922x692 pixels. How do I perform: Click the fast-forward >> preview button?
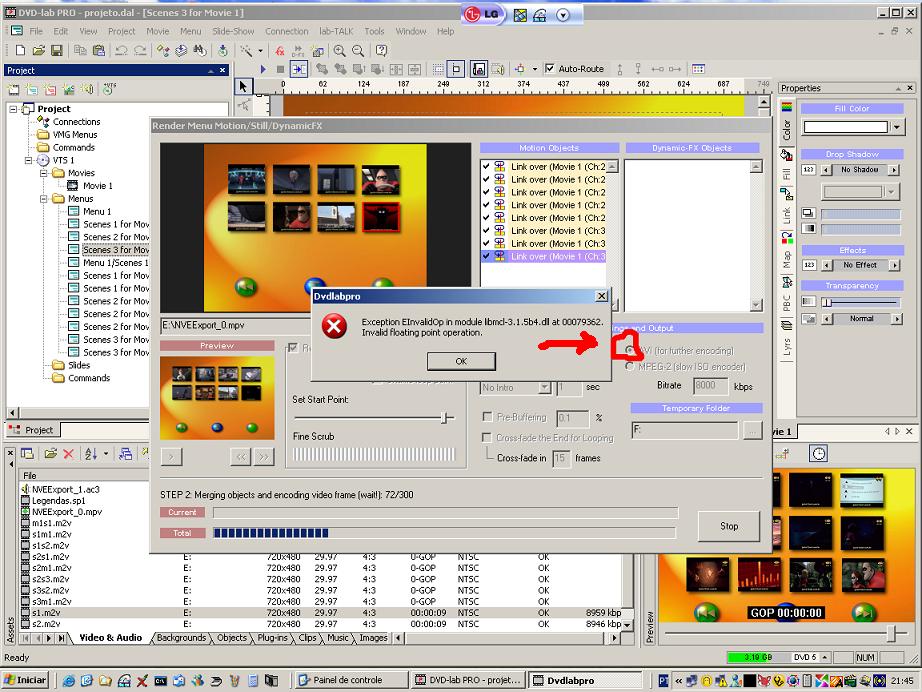click(264, 456)
